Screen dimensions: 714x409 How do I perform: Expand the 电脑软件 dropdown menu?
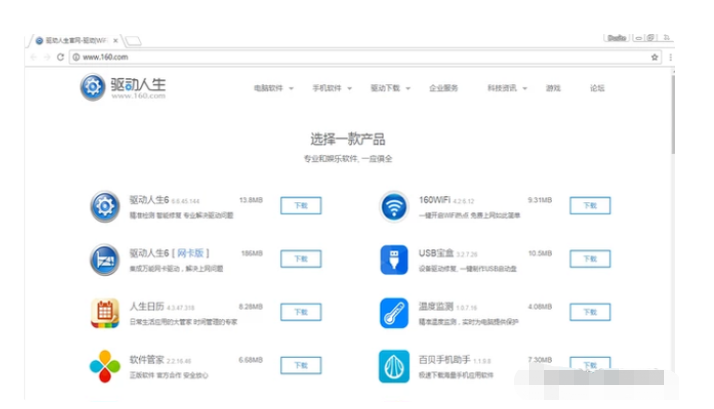tap(273, 88)
